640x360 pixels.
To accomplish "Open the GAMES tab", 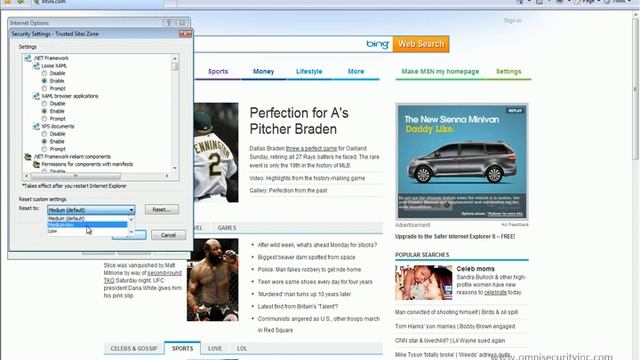I will point(227,228).
